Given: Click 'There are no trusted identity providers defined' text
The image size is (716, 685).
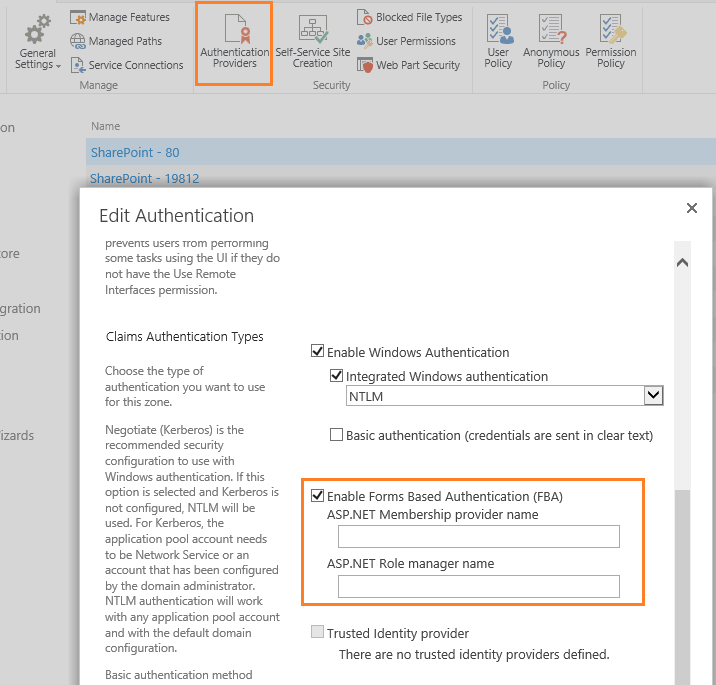Looking at the screenshot, I should [474, 654].
